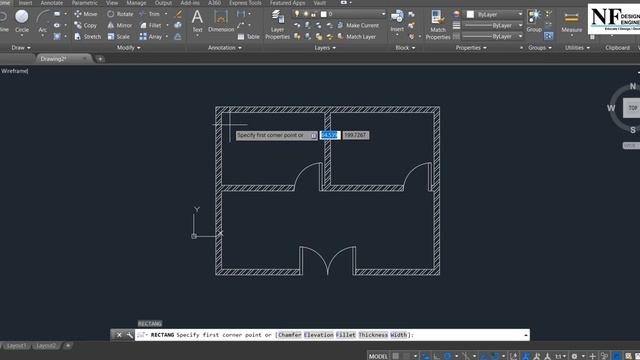Open the View ribbon tab

click(x=112, y=3)
